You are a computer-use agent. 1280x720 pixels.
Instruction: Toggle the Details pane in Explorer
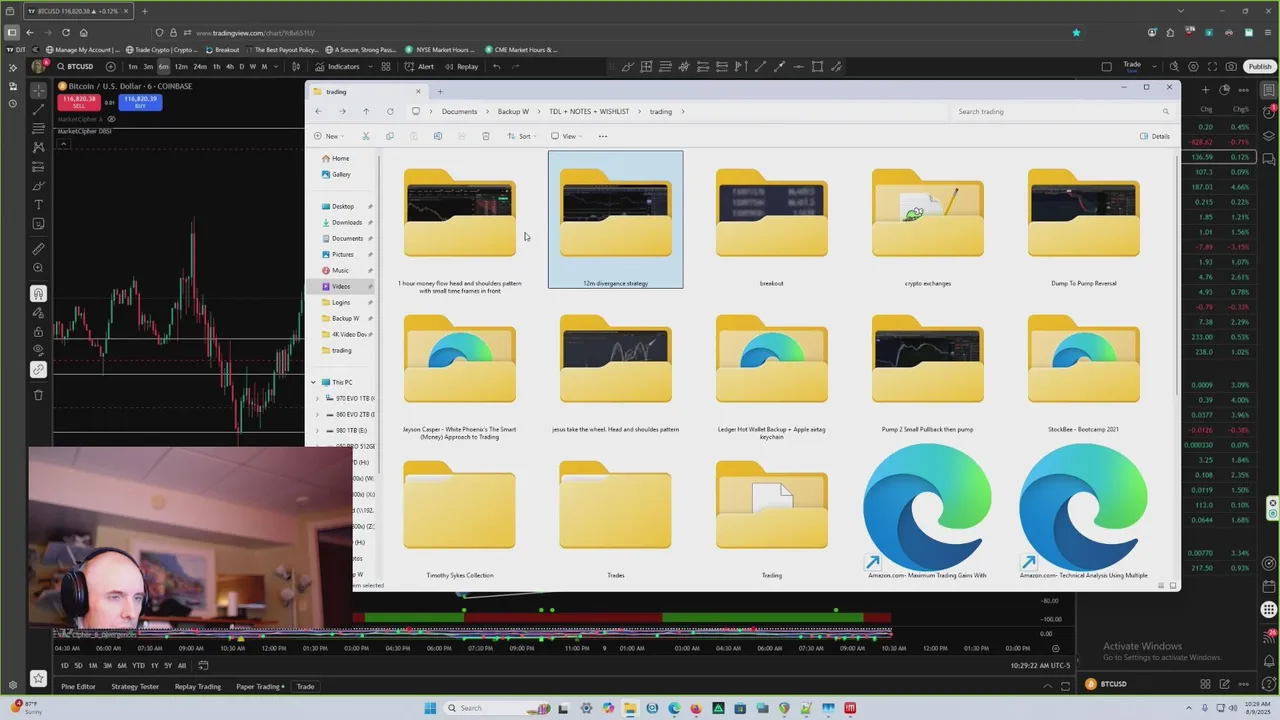[x=1155, y=136]
